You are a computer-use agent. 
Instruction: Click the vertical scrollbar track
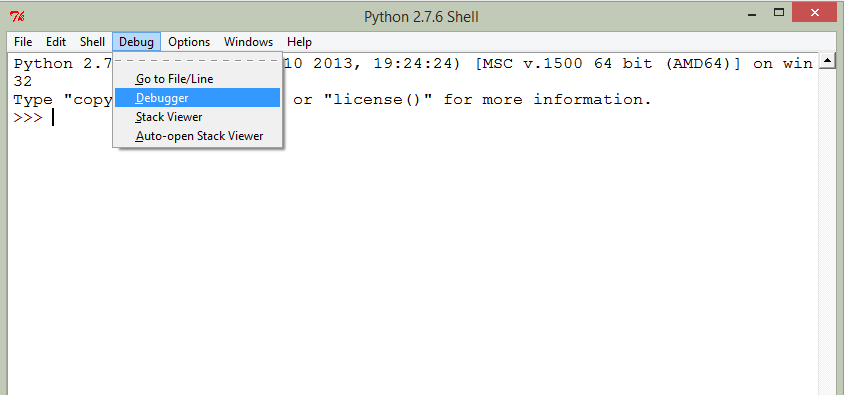827,231
